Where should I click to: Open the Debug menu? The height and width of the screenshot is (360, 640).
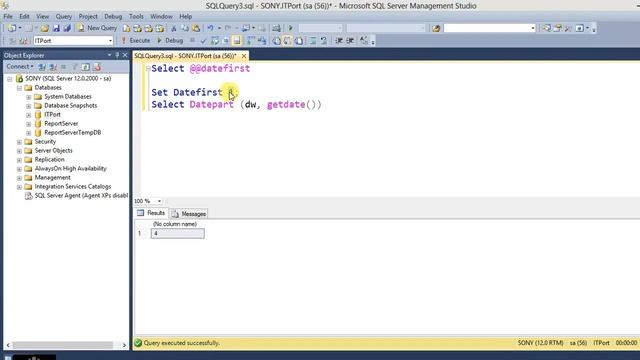click(x=113, y=16)
